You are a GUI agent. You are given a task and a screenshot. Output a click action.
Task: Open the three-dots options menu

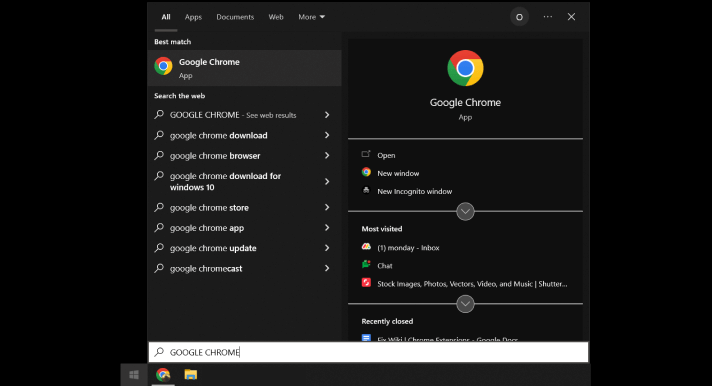548,17
